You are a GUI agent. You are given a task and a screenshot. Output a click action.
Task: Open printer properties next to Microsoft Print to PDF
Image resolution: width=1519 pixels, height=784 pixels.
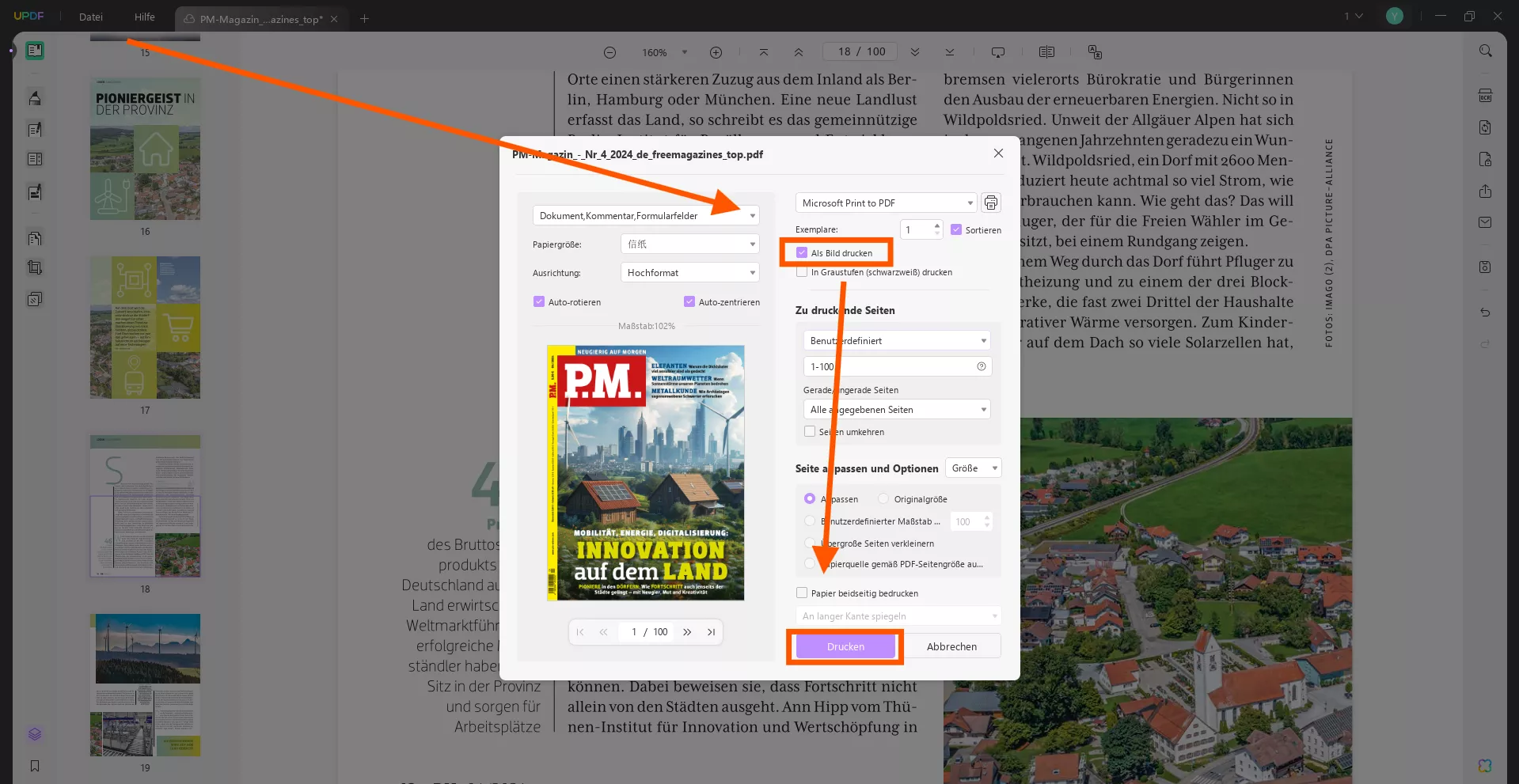(991, 203)
